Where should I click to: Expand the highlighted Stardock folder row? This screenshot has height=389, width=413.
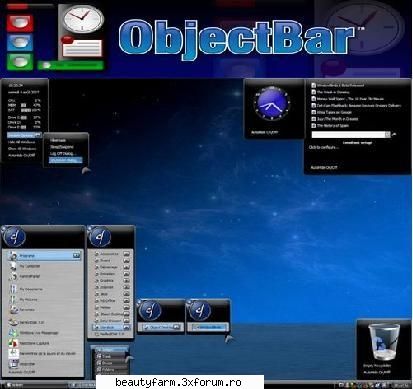coord(112,327)
